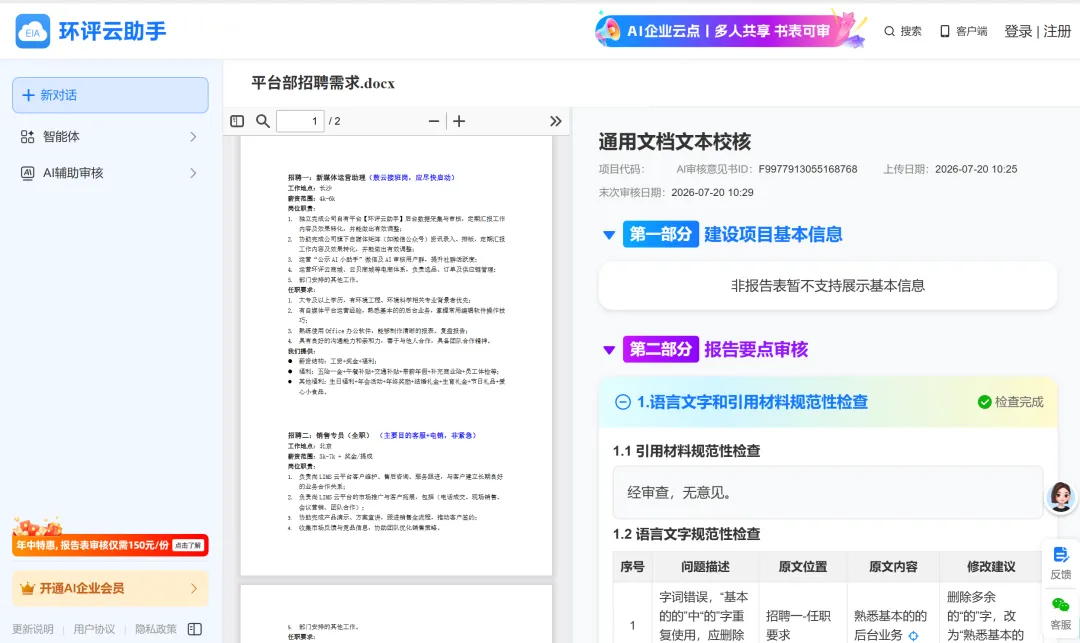Click the first document page preview

[x=396, y=355]
